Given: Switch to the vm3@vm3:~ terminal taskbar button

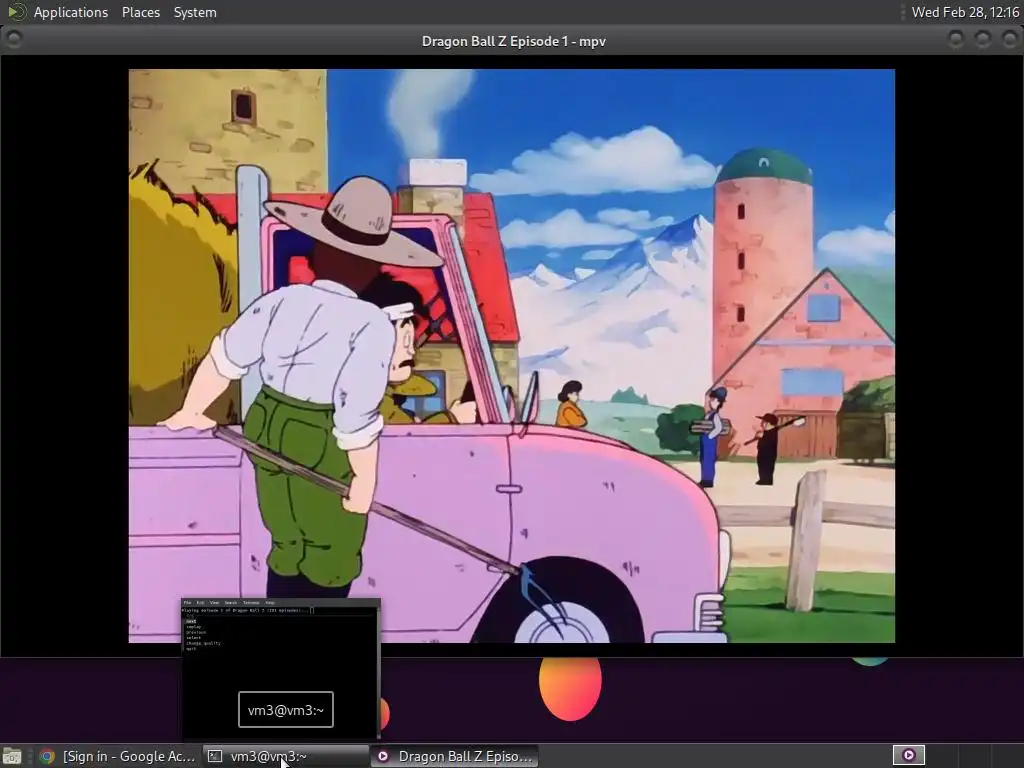Looking at the screenshot, I should tap(285, 756).
